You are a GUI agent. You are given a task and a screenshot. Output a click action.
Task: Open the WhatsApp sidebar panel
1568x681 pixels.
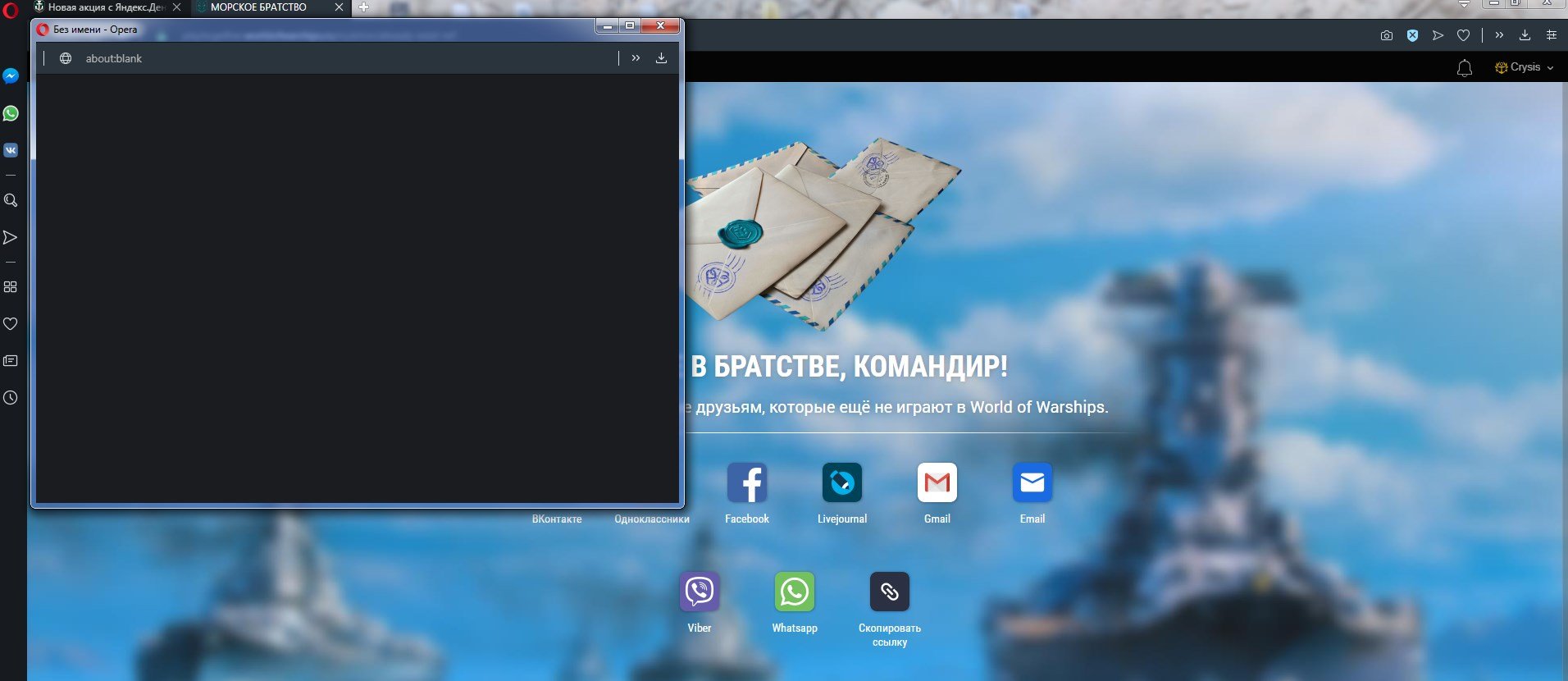point(11,113)
